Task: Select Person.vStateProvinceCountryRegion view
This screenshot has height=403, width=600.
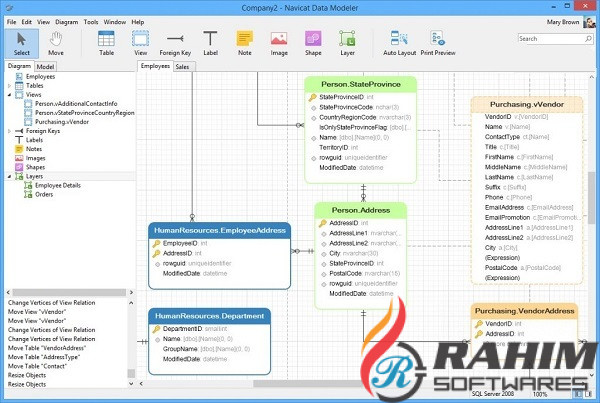Action: (x=85, y=113)
